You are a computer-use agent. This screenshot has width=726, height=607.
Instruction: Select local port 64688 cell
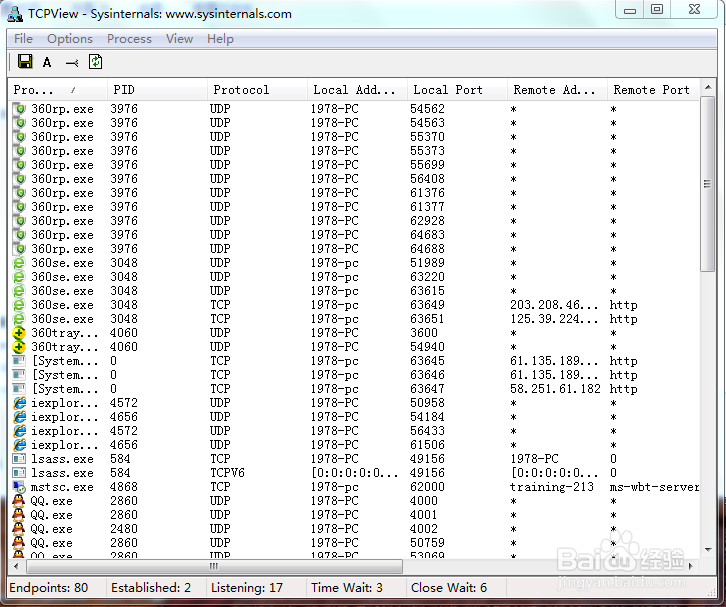pyautogui.click(x=427, y=249)
